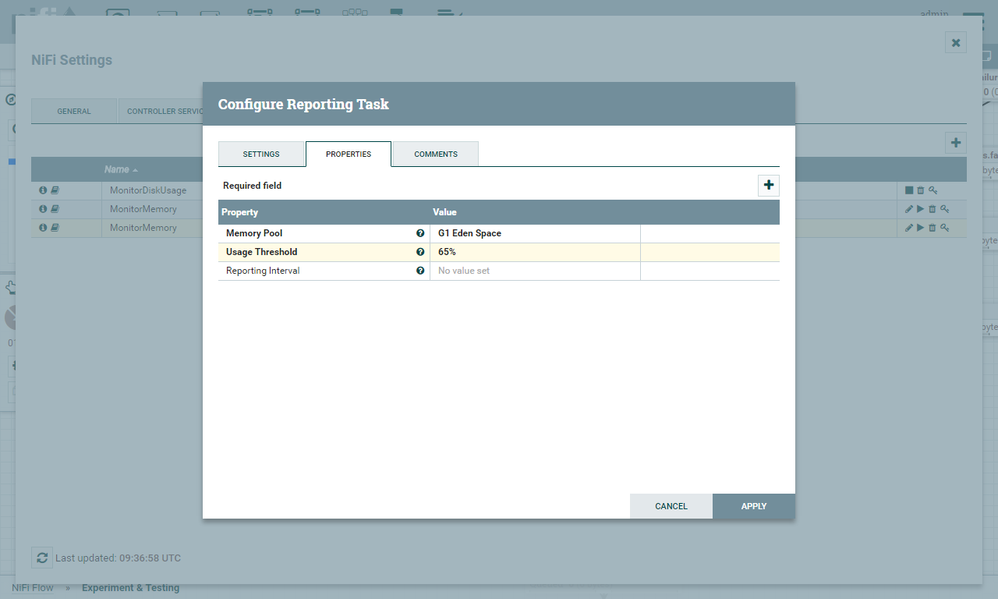Click help icon beside Usage Threshold
The image size is (998, 599).
point(420,252)
